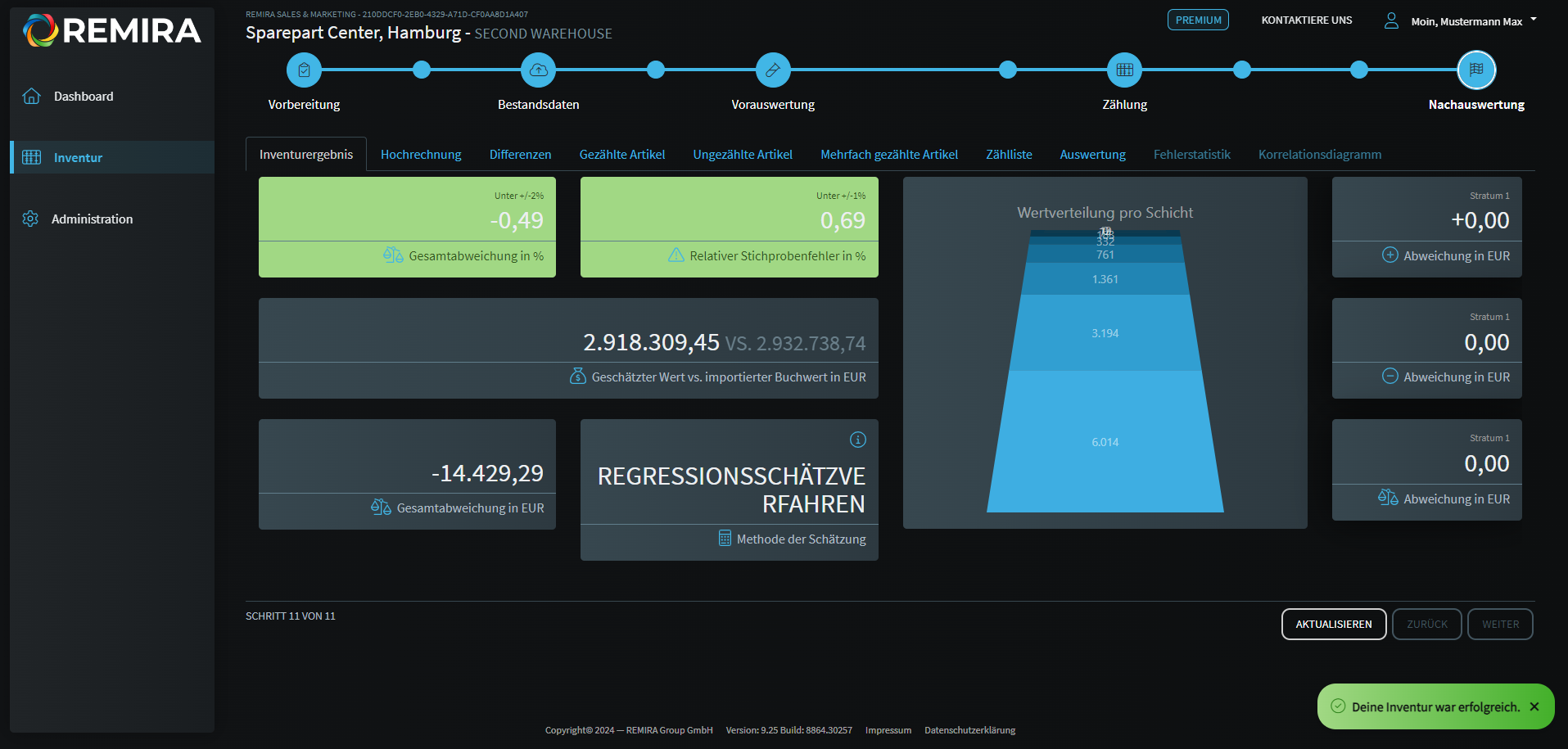Click the progress dot after Vorbereitung
Viewport: 1568px width, 749px height.
(x=422, y=70)
